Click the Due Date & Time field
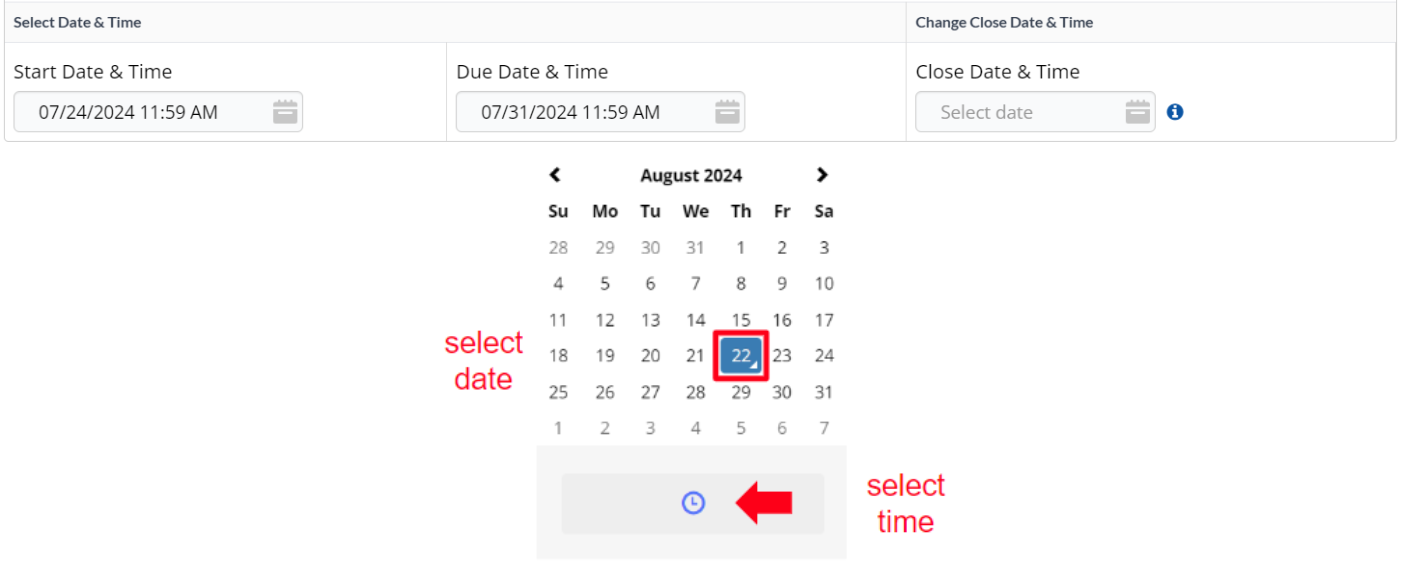 coord(600,112)
